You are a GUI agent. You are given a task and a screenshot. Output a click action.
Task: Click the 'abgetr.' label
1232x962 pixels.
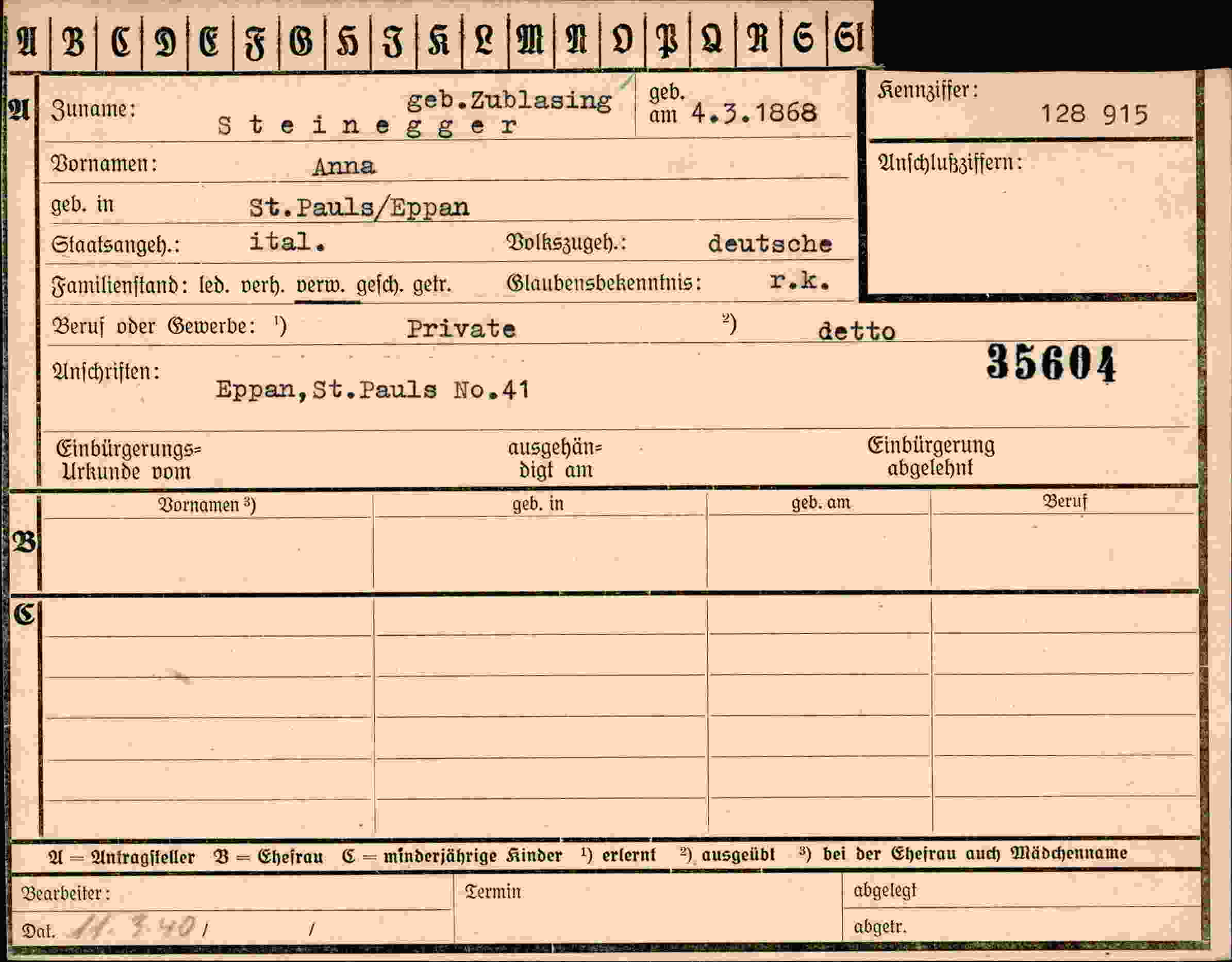pyautogui.click(x=880, y=926)
